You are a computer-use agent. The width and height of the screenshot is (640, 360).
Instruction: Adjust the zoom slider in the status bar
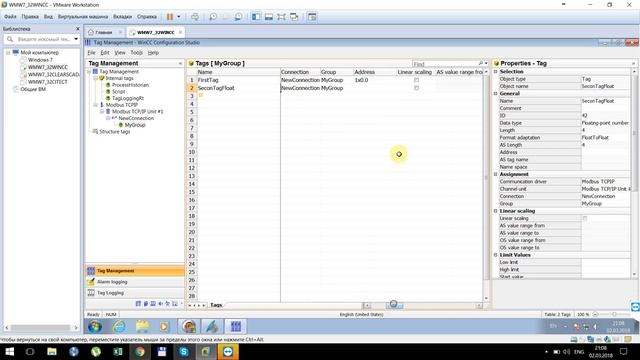pos(614,314)
